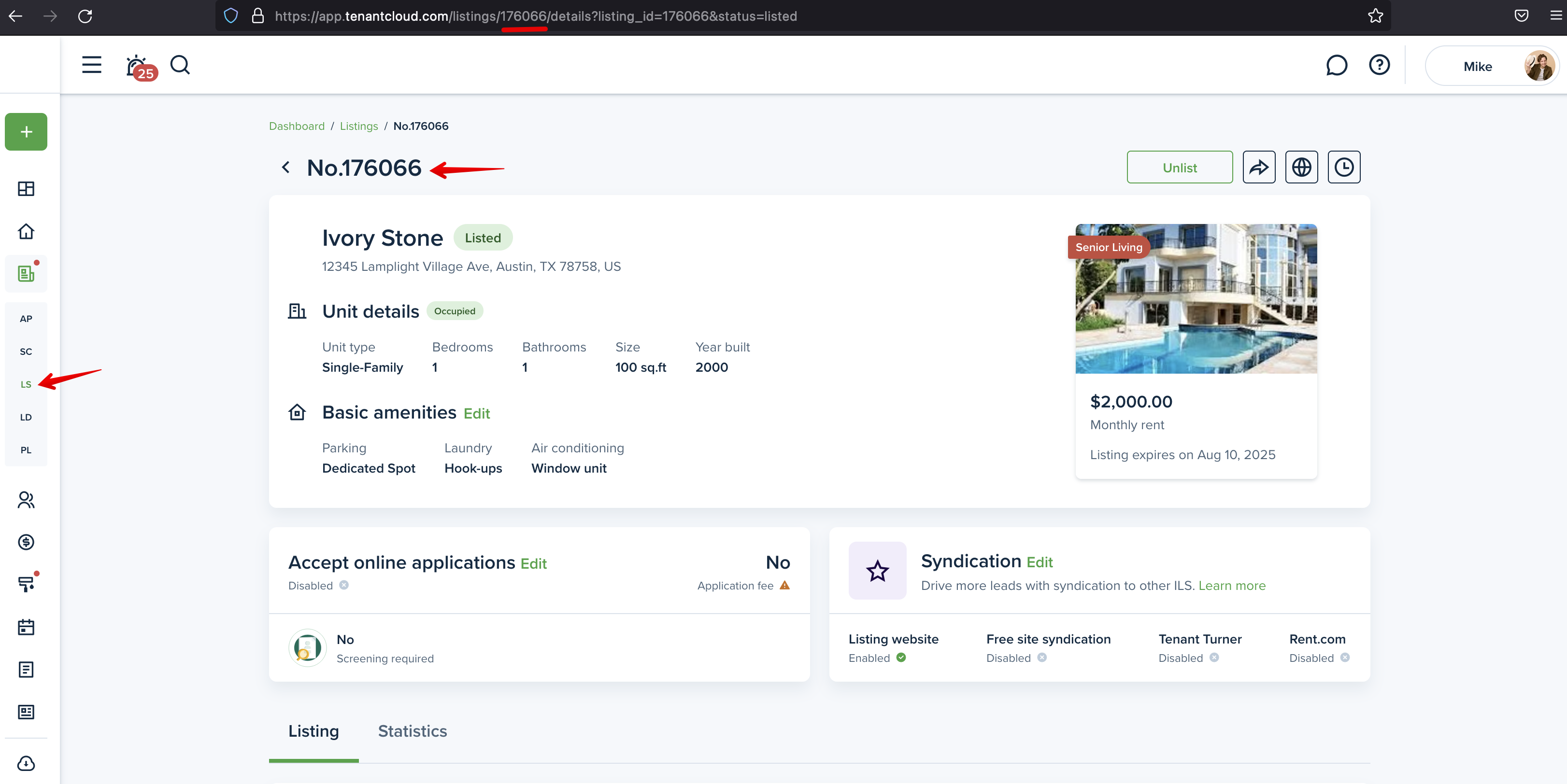Click the tenant screening report icon
Screen dimensions: 1567x784
(307, 648)
